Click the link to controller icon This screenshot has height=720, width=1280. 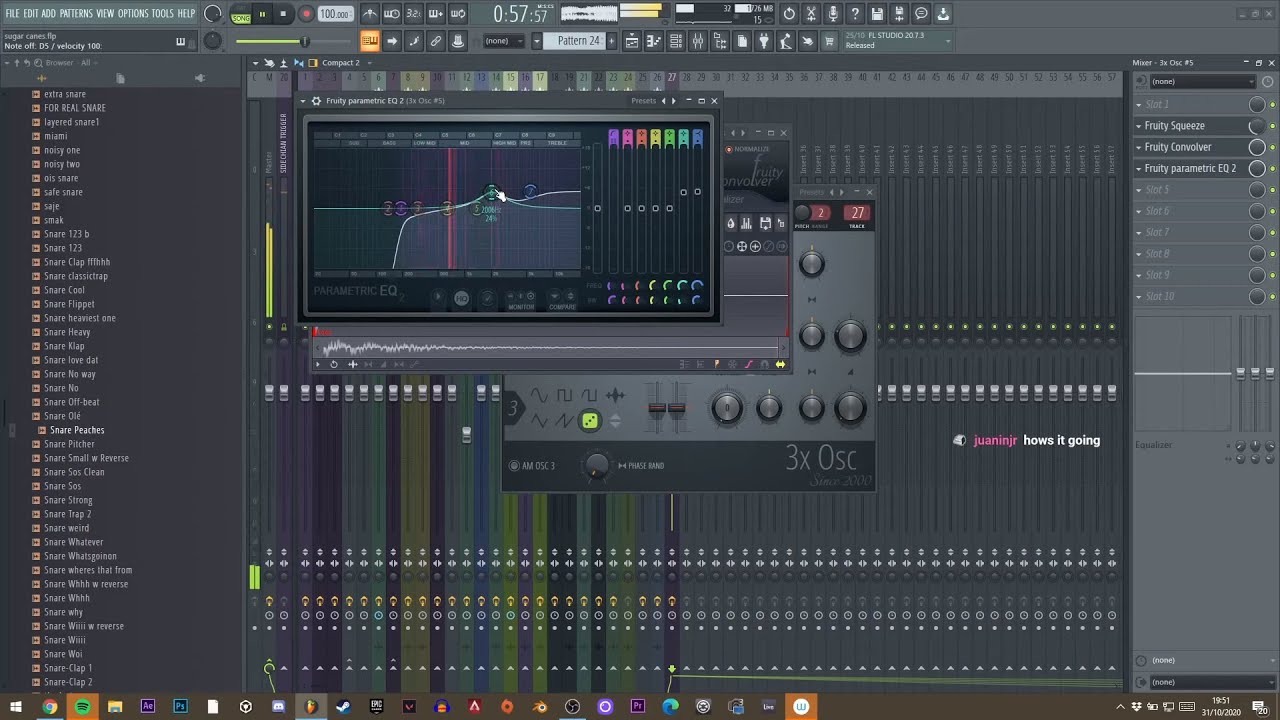(x=436, y=41)
